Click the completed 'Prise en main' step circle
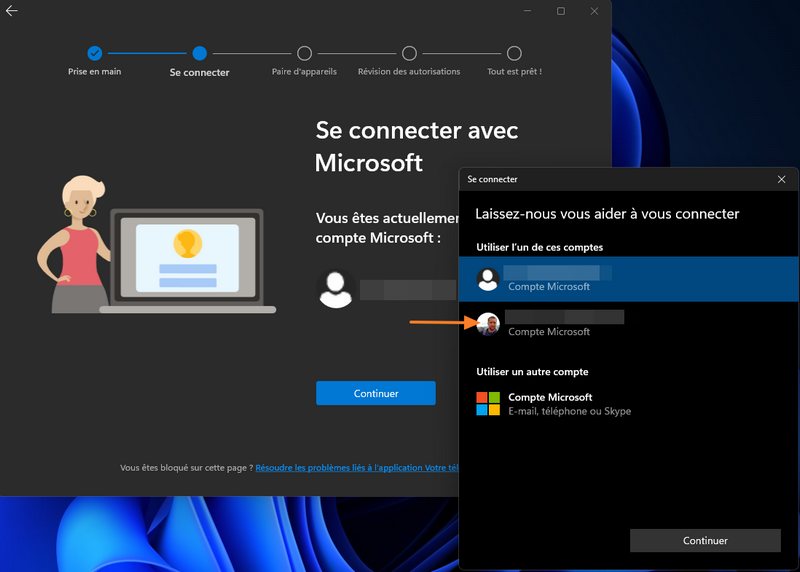This screenshot has width=800, height=572. pyautogui.click(x=94, y=53)
